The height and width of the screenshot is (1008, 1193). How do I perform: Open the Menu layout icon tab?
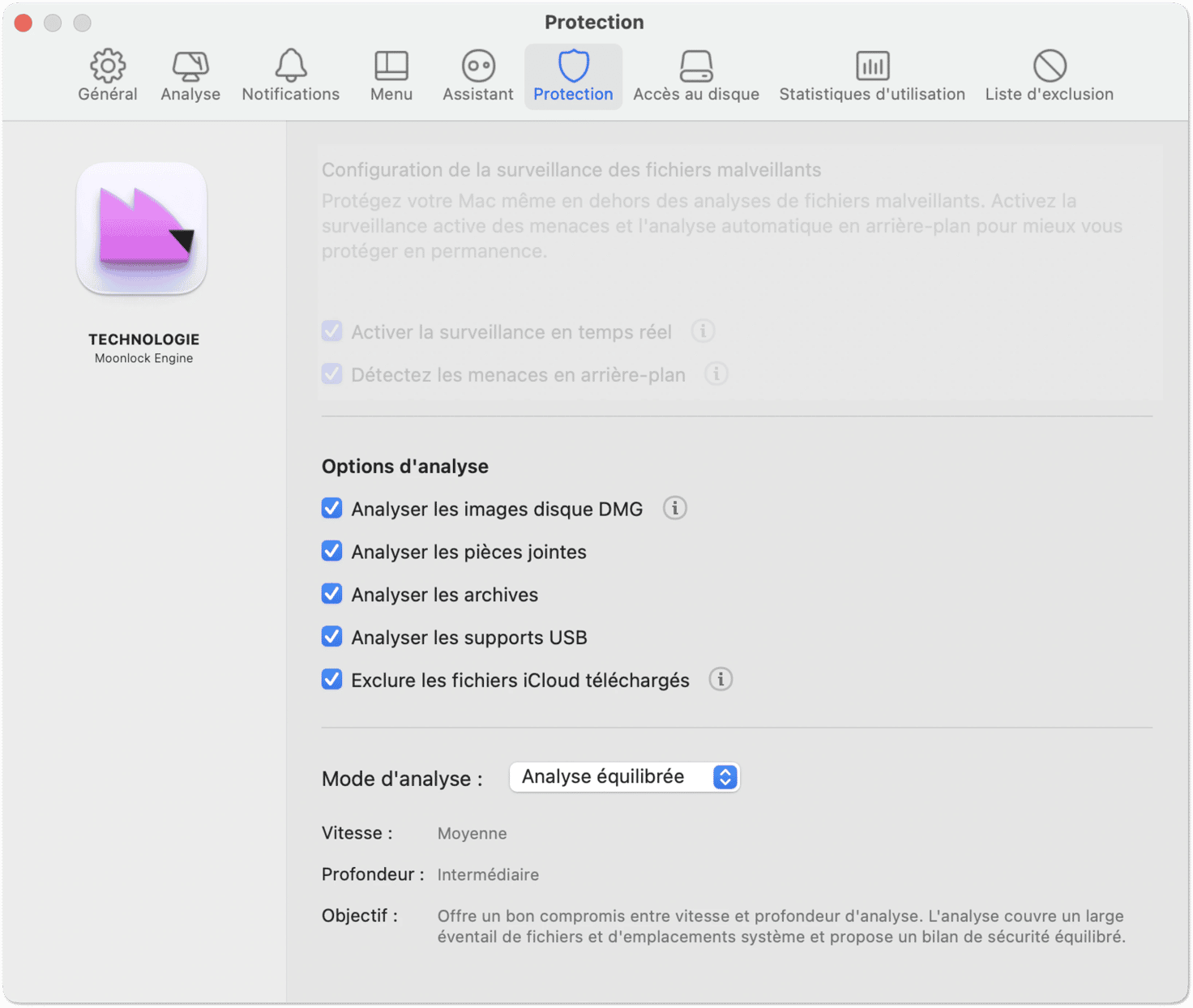(x=391, y=76)
